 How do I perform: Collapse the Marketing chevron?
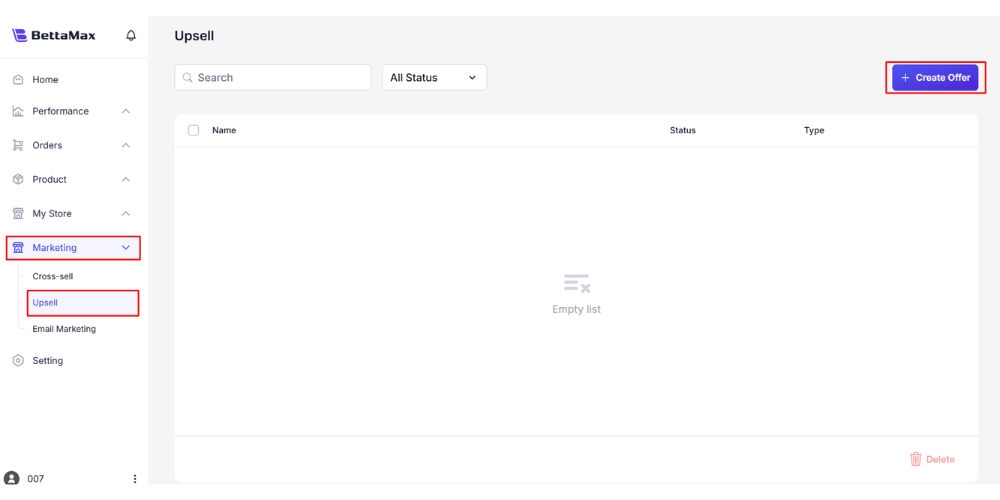click(126, 247)
